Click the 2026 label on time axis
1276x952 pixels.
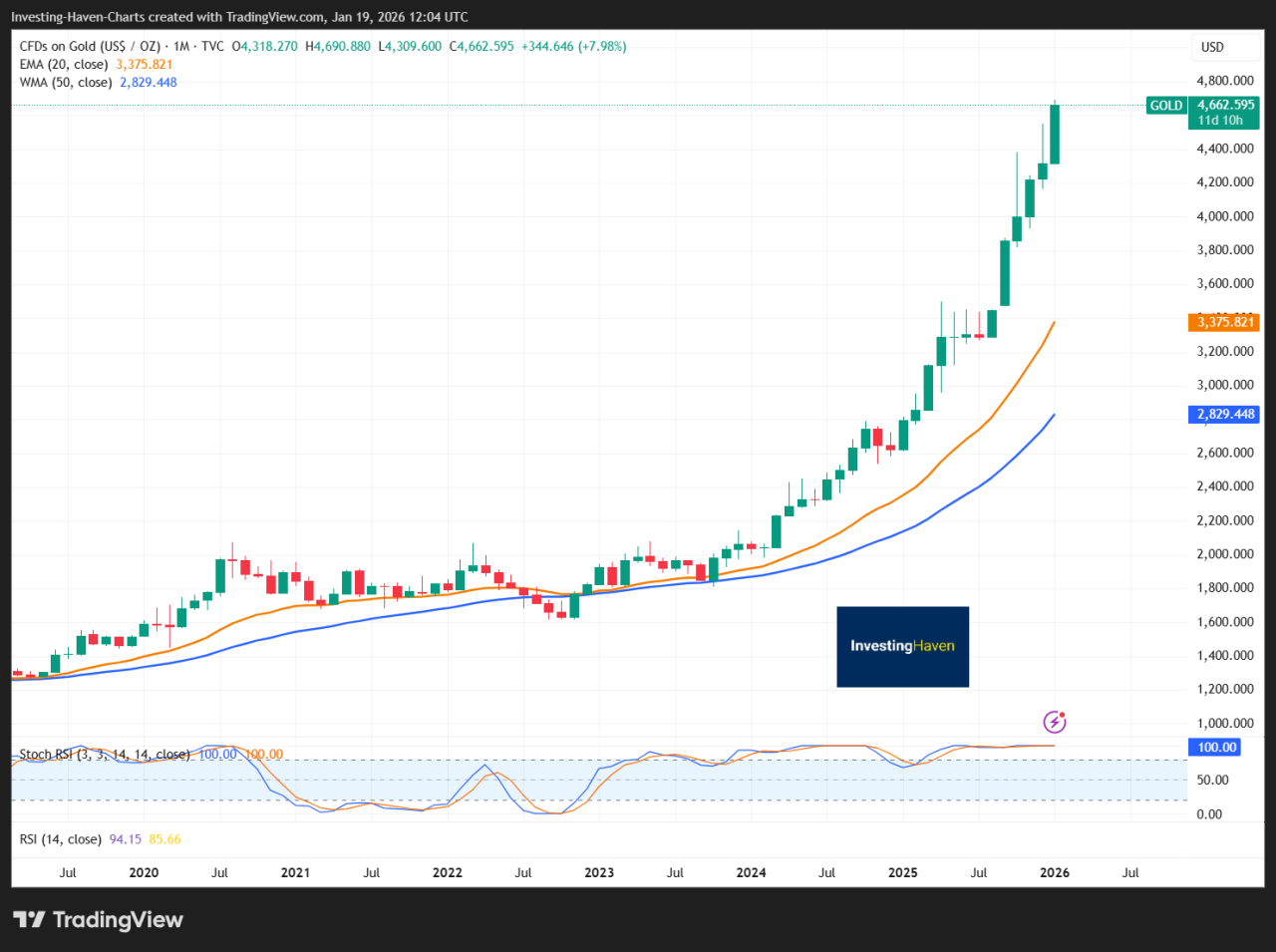pos(1055,873)
